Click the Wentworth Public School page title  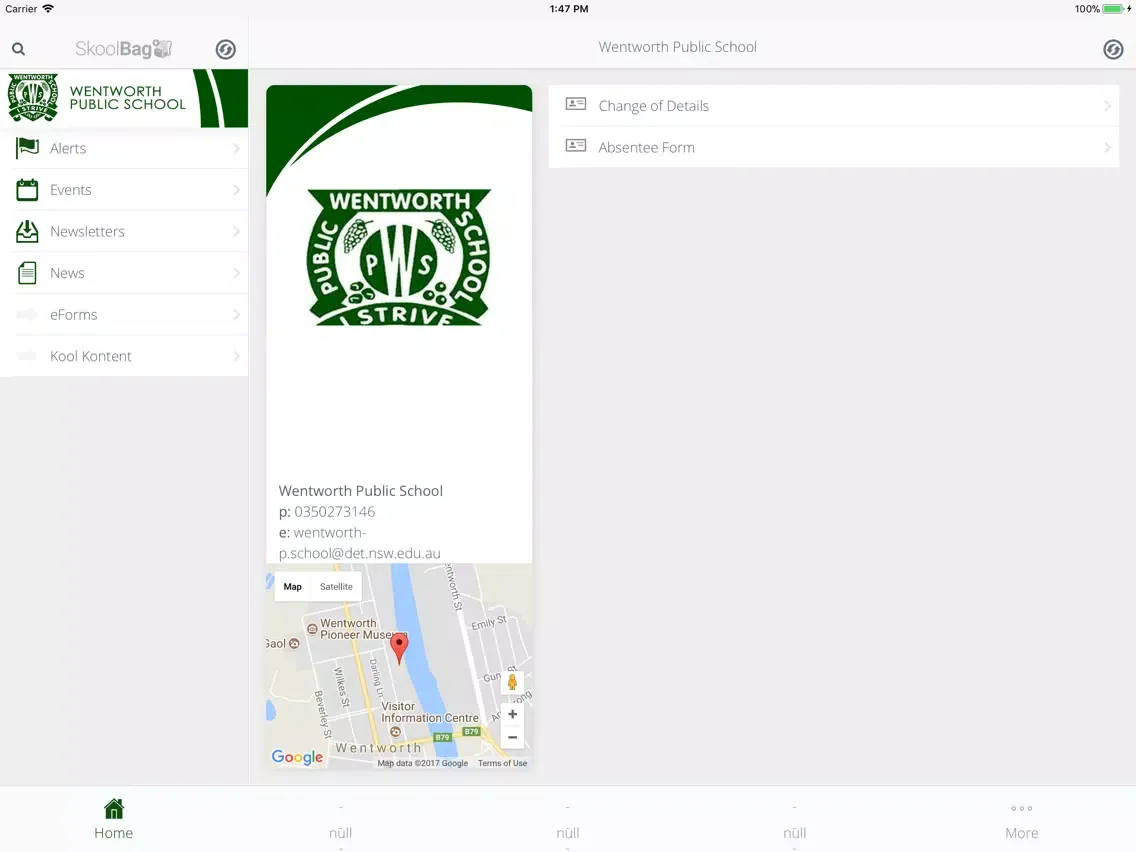(677, 47)
